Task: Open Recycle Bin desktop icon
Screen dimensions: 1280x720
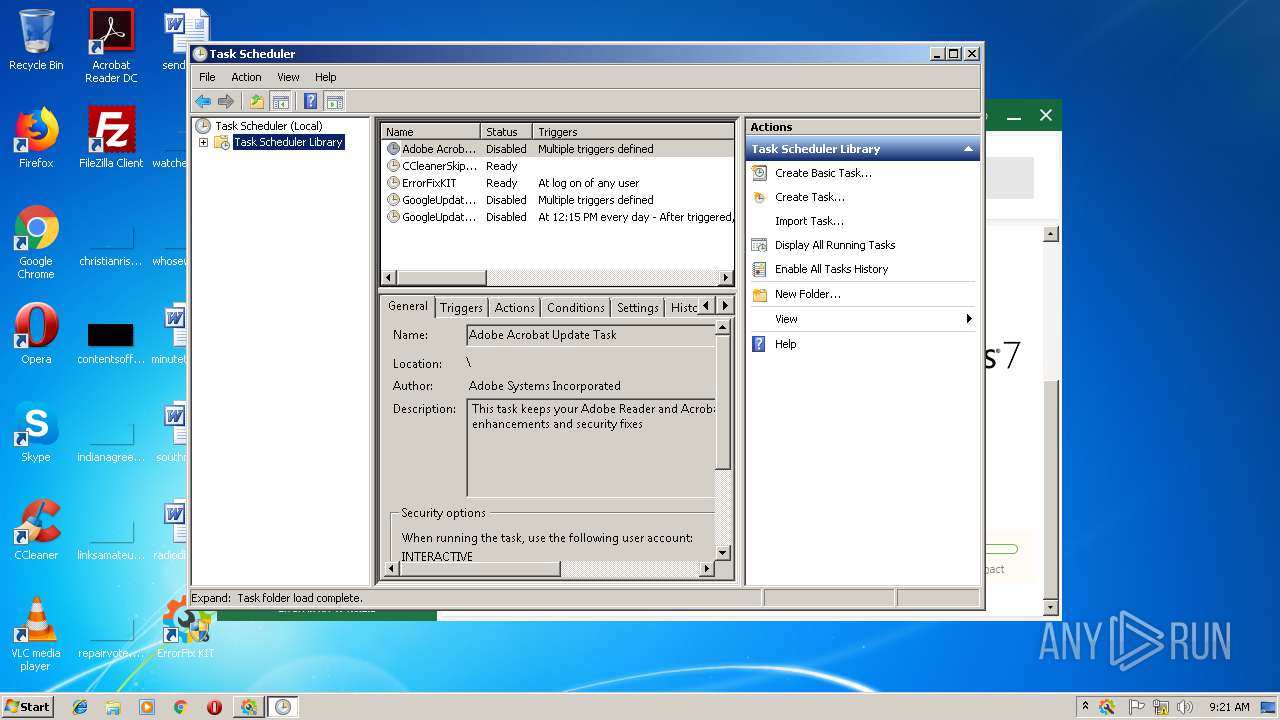Action: (36, 40)
